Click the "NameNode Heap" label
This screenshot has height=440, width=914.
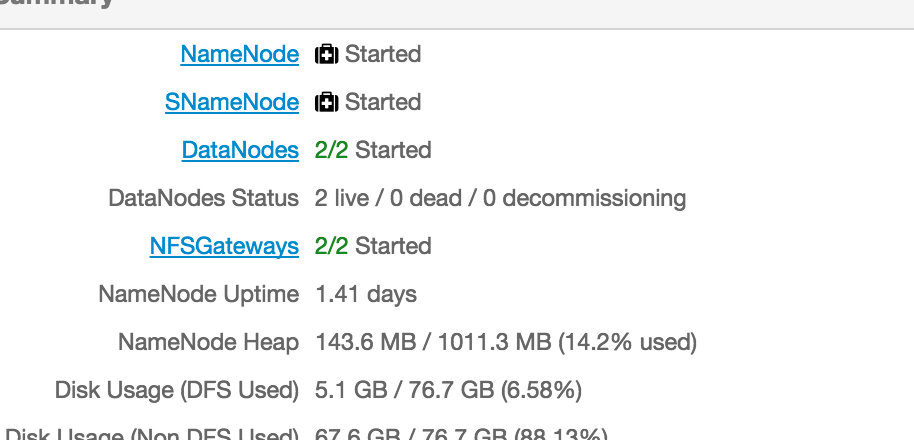click(208, 342)
